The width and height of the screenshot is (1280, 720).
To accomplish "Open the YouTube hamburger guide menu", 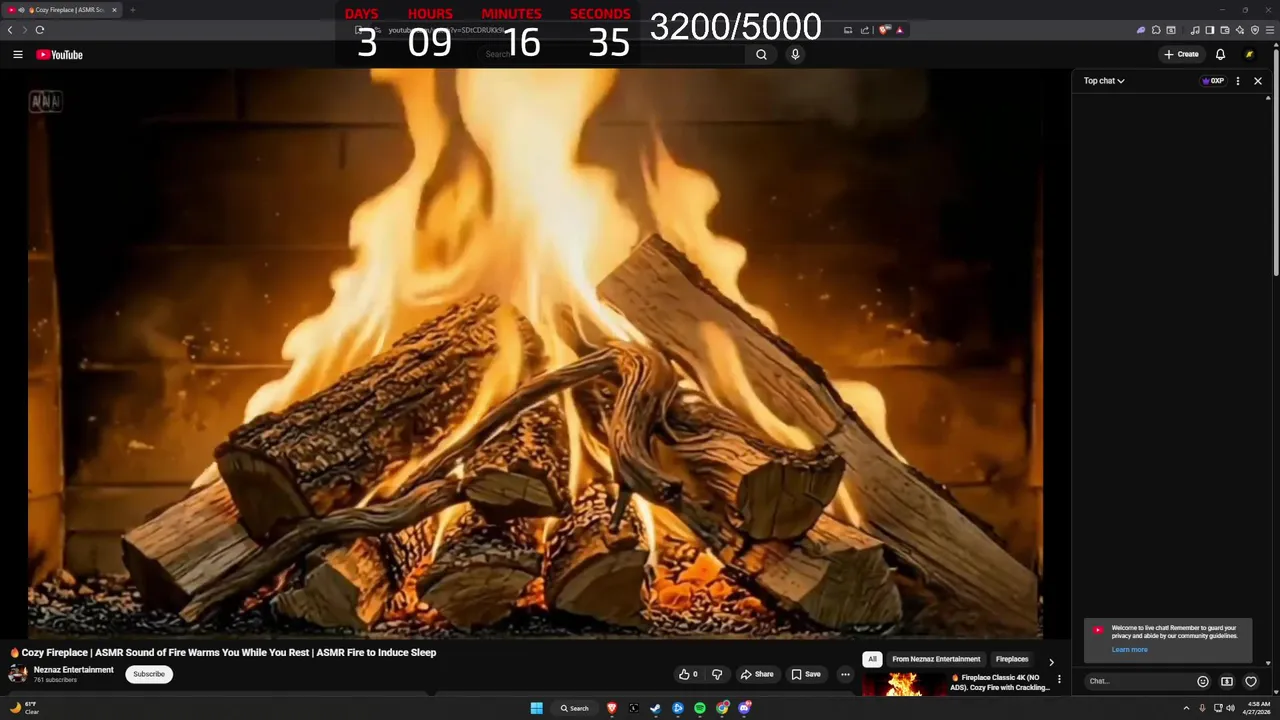I will [18, 54].
